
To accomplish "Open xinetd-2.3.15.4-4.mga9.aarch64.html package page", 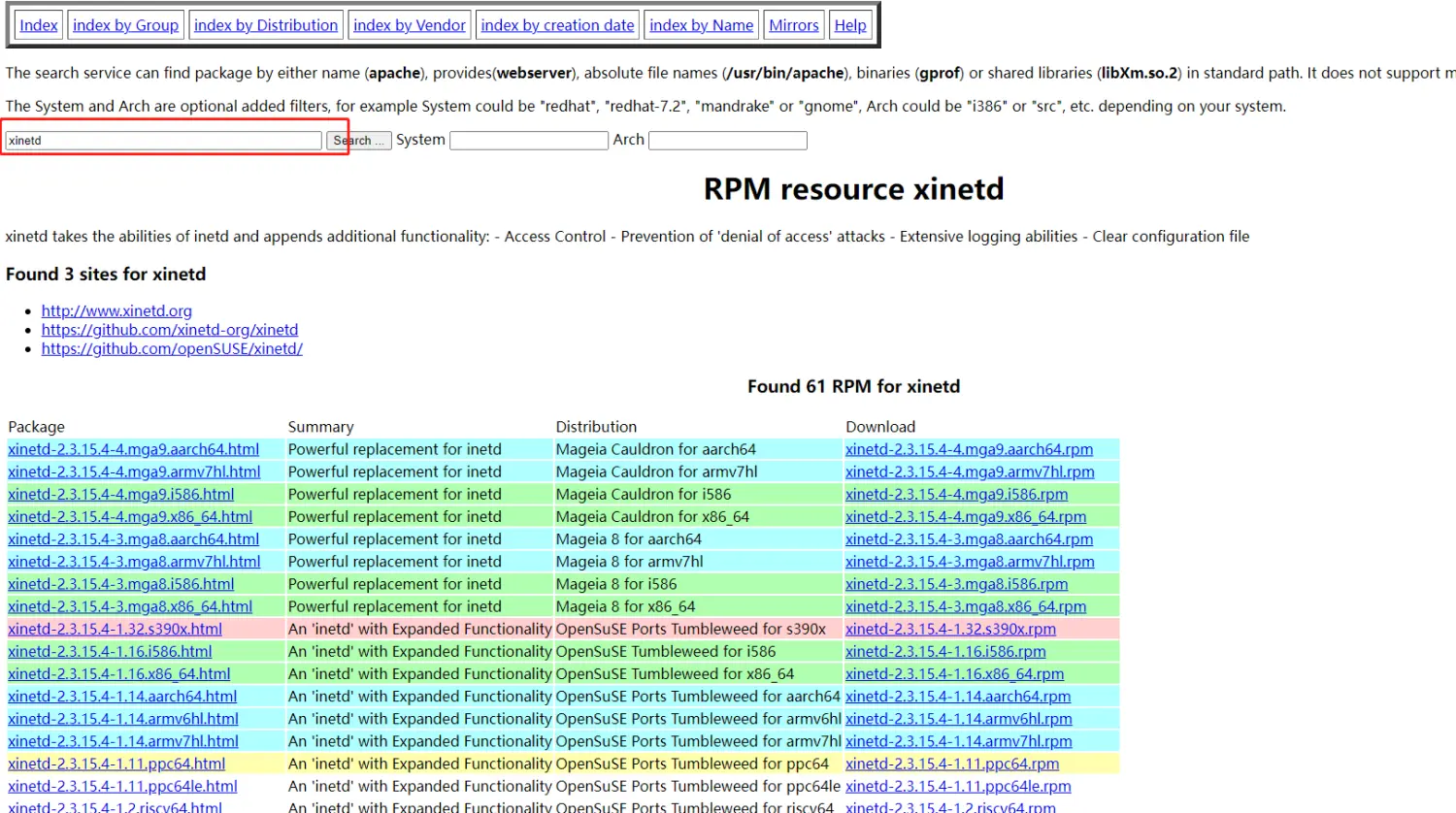I will (133, 449).
